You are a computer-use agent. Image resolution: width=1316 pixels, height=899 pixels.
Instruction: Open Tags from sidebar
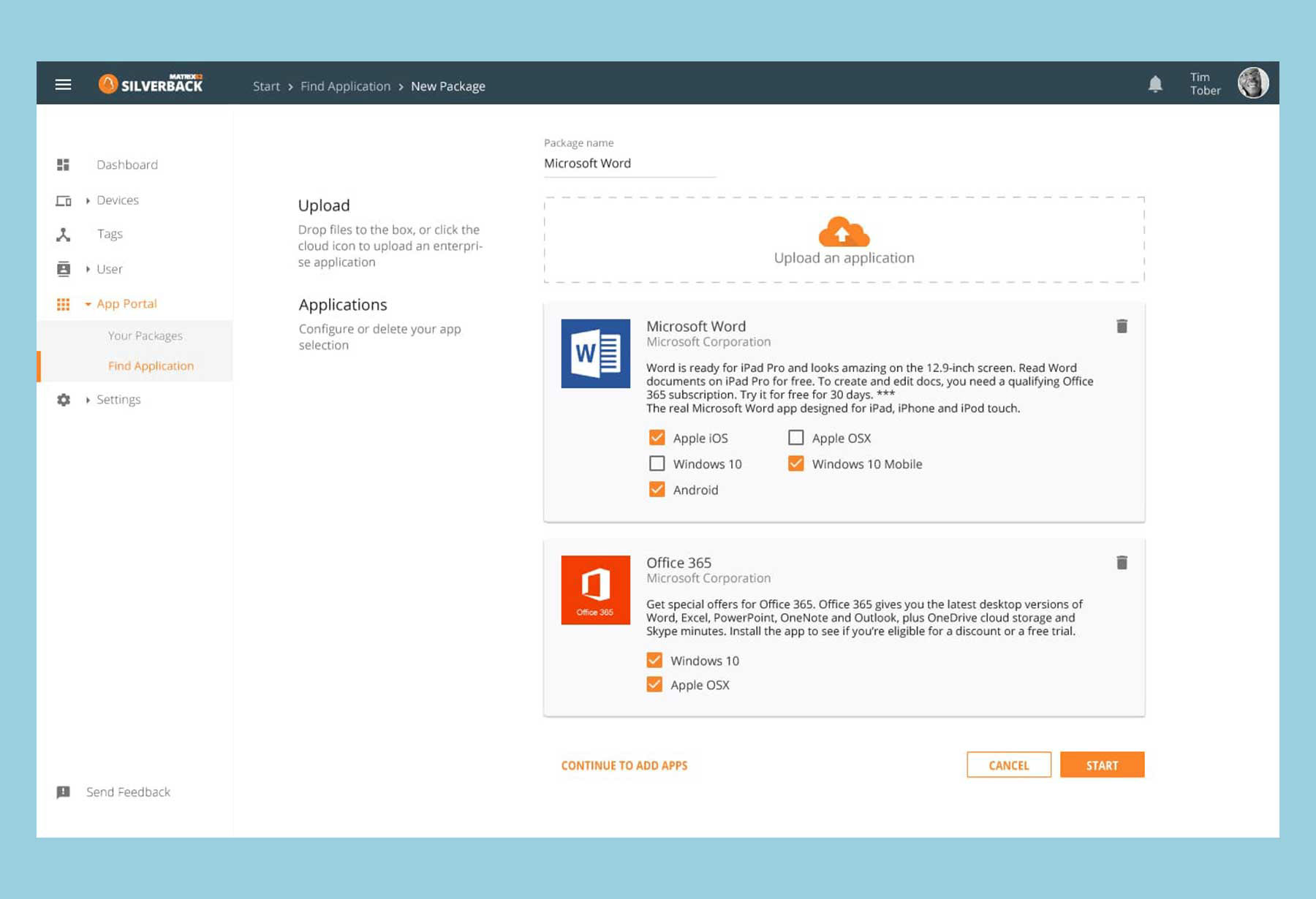[110, 234]
